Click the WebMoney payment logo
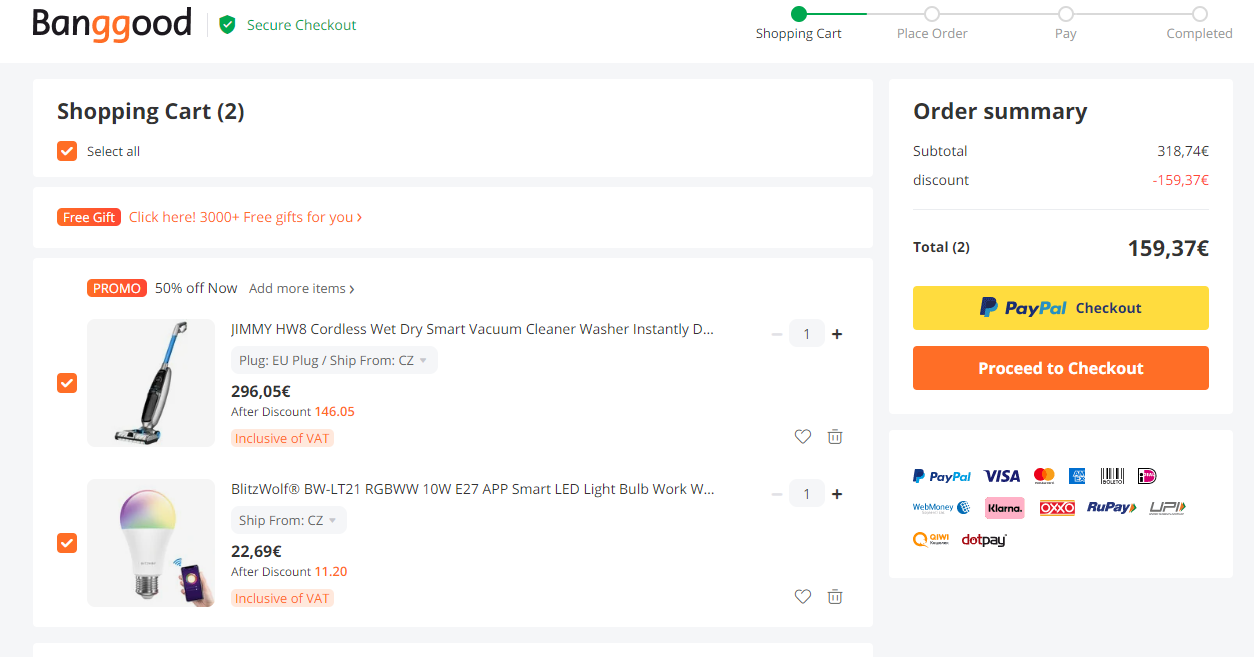The image size is (1254, 657). (942, 508)
